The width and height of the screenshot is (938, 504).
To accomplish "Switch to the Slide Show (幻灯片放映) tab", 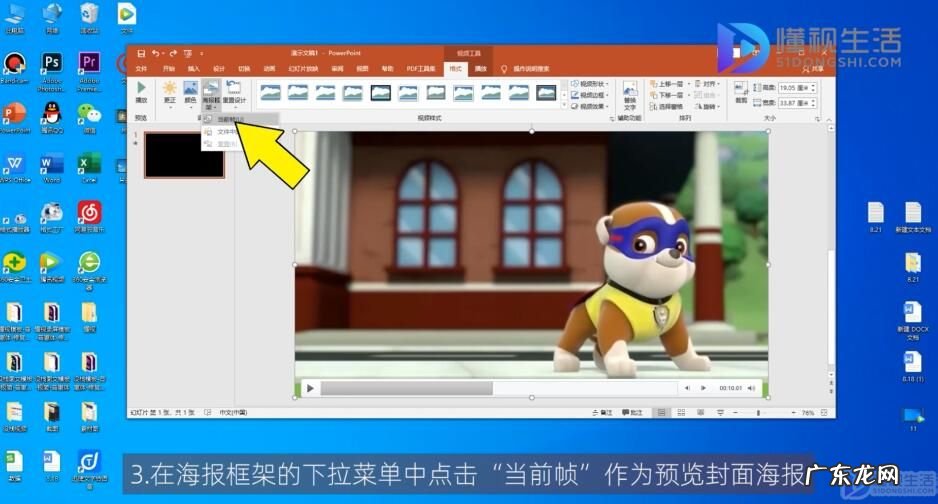I will 303,69.
